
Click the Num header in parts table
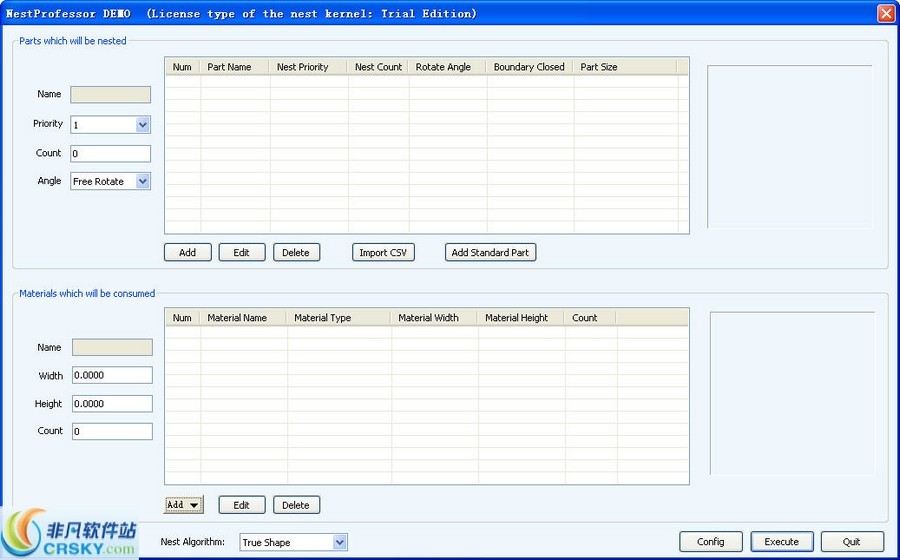183,67
